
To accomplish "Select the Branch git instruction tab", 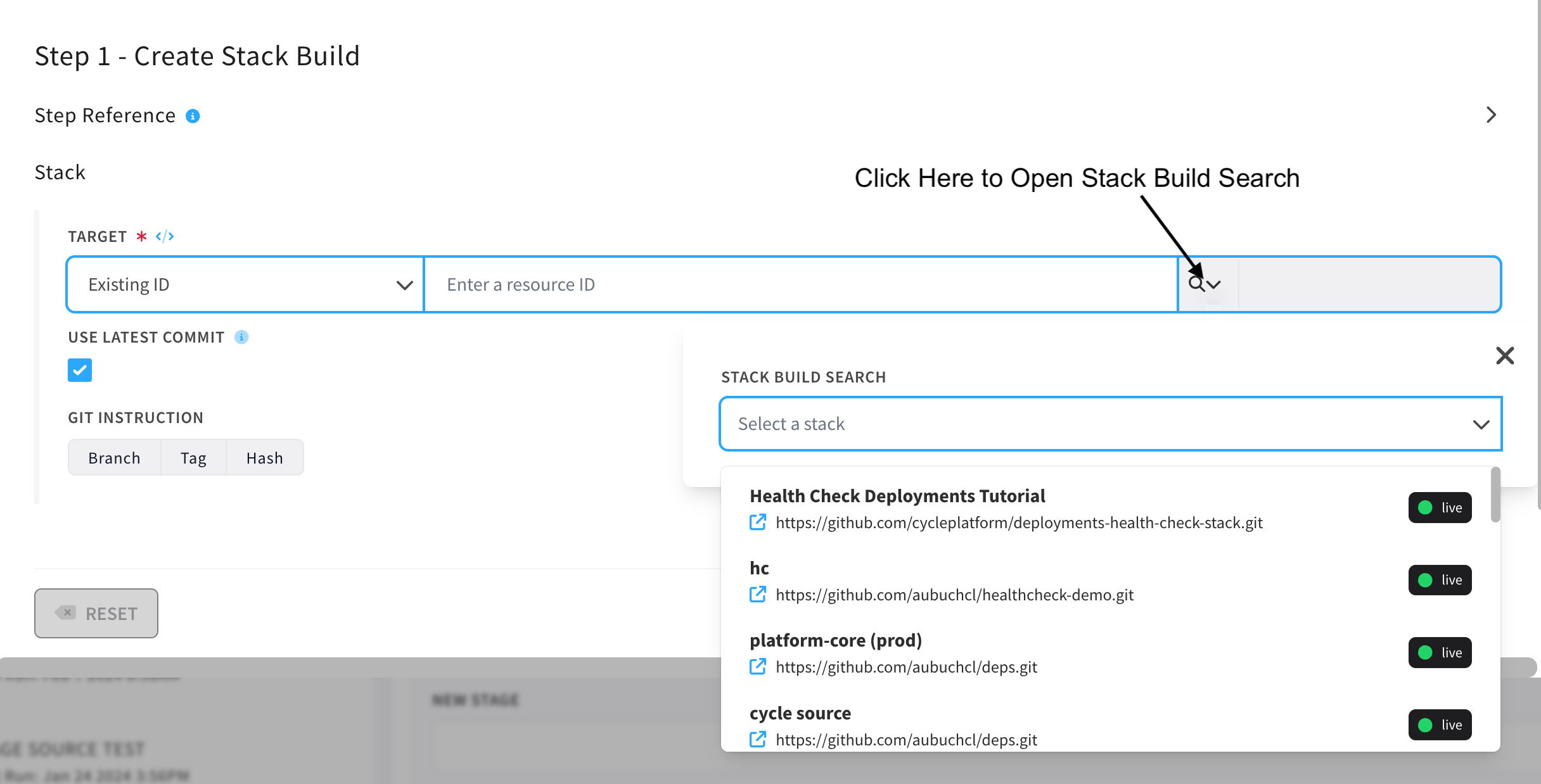I will coord(114,458).
